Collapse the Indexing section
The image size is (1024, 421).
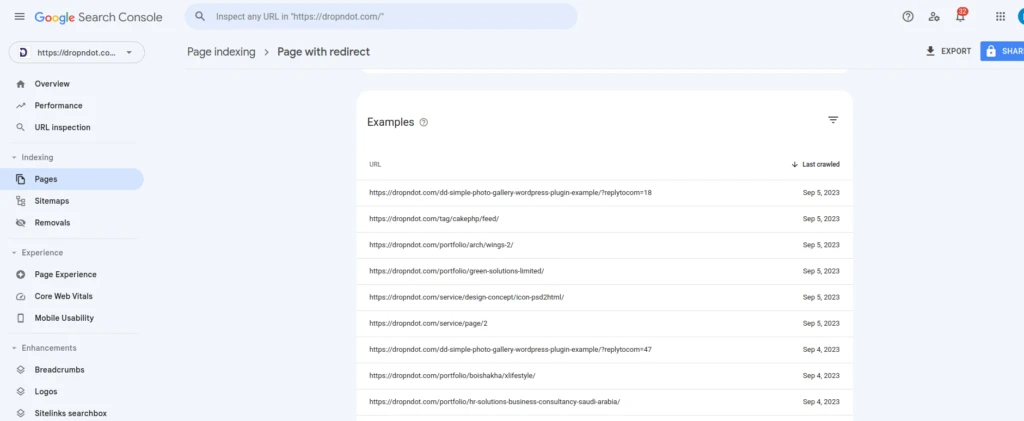[14, 157]
